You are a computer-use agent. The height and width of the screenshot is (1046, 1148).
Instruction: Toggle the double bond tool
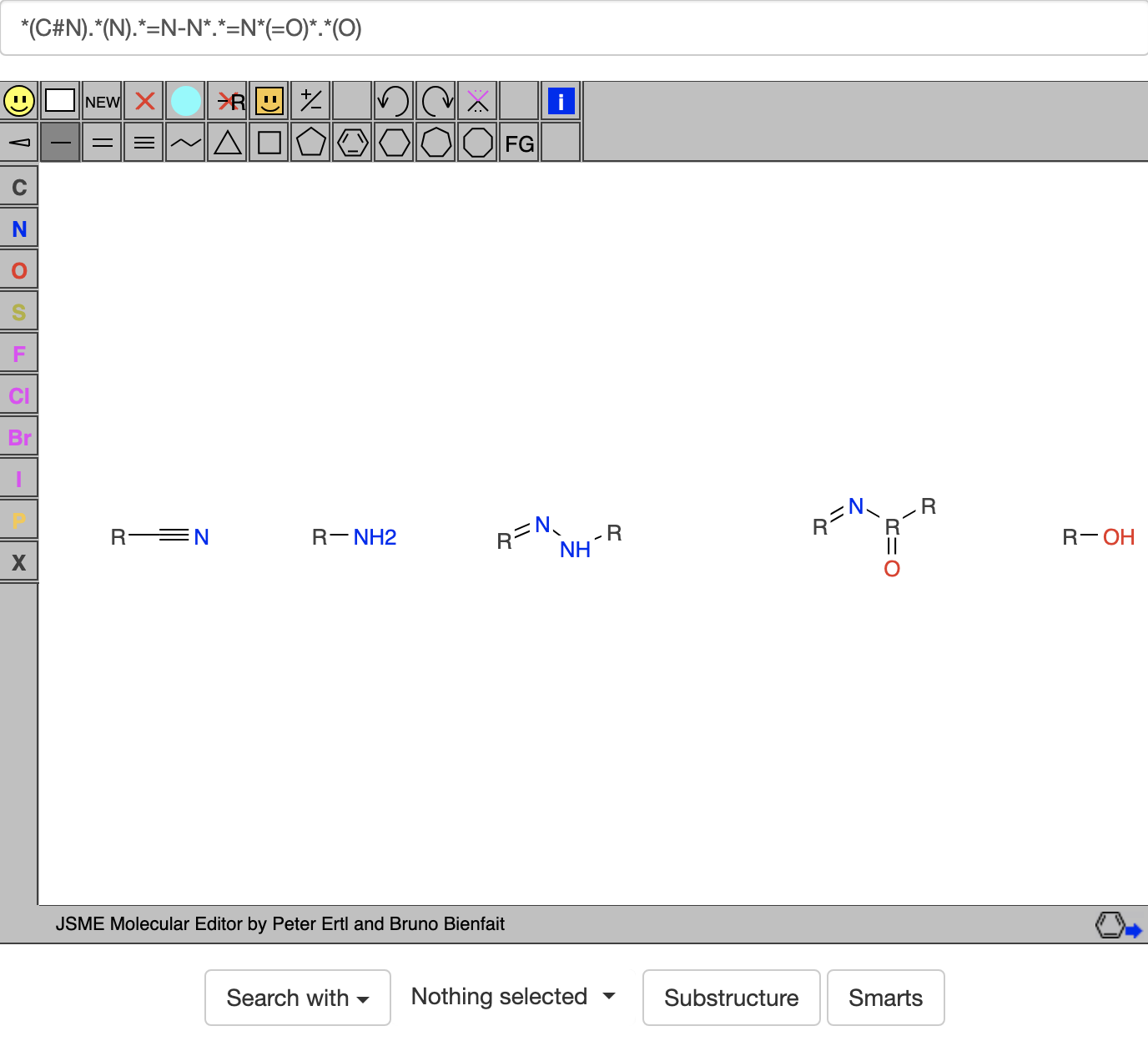click(103, 143)
